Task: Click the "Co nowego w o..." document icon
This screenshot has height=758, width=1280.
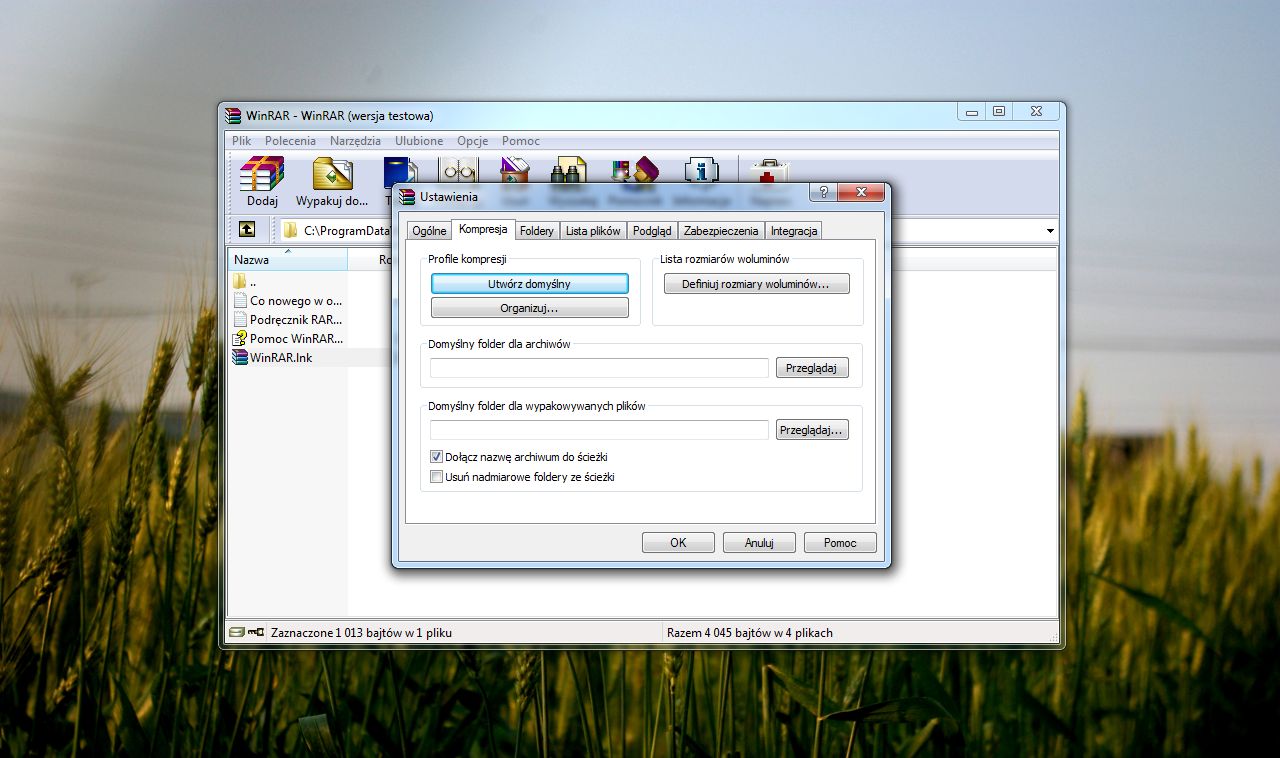Action: 239,300
